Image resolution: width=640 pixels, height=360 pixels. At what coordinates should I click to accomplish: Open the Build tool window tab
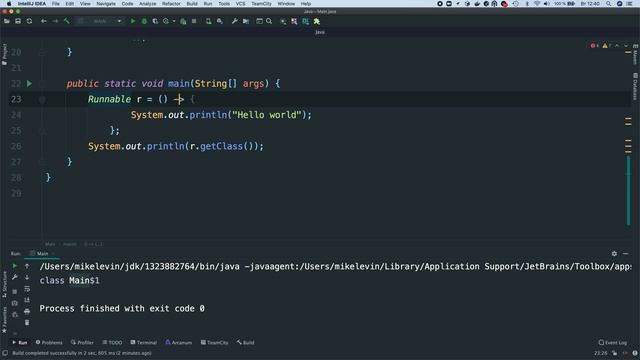point(245,342)
